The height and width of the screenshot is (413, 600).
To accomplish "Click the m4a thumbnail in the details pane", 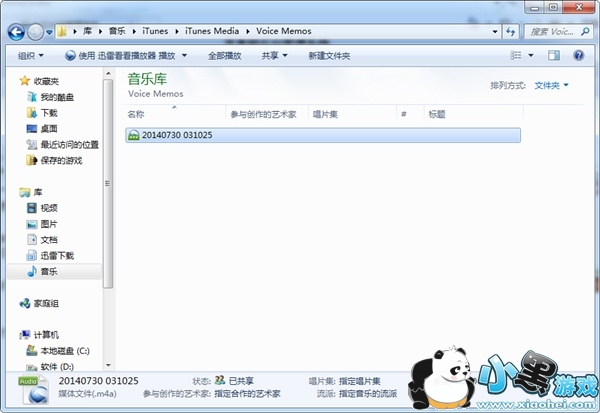I will click(33, 390).
